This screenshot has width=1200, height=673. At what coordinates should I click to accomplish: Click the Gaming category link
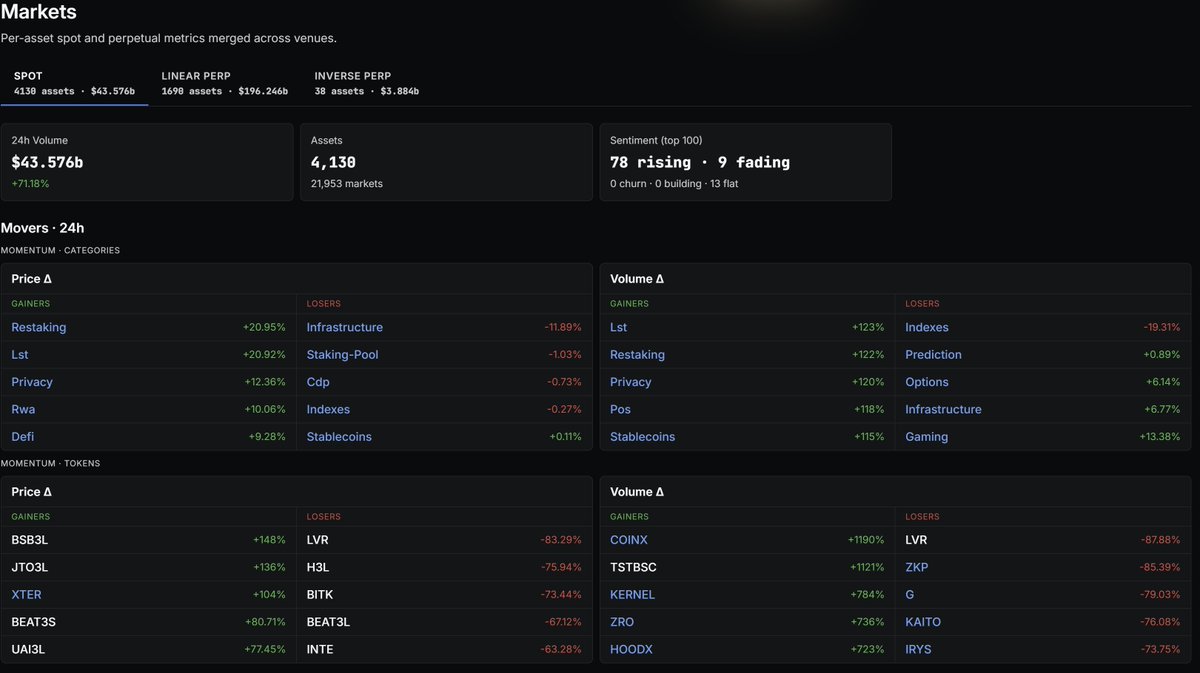(x=927, y=436)
